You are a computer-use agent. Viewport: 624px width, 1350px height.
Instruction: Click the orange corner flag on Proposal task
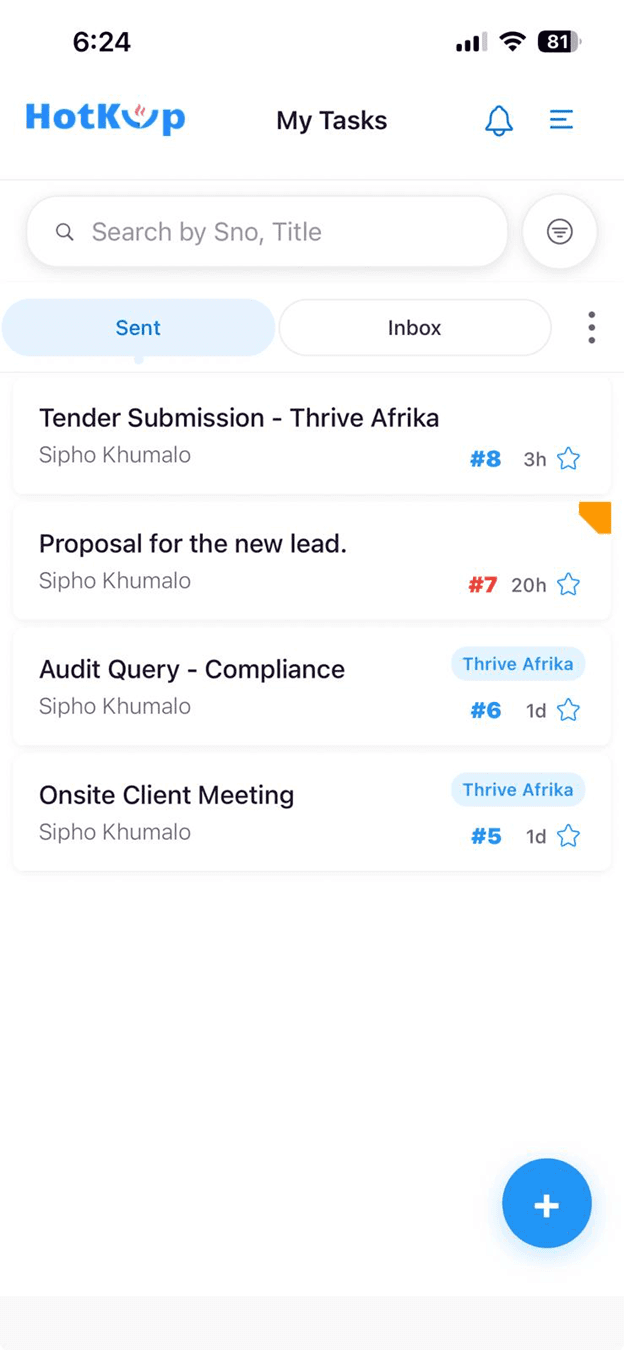click(x=596, y=517)
